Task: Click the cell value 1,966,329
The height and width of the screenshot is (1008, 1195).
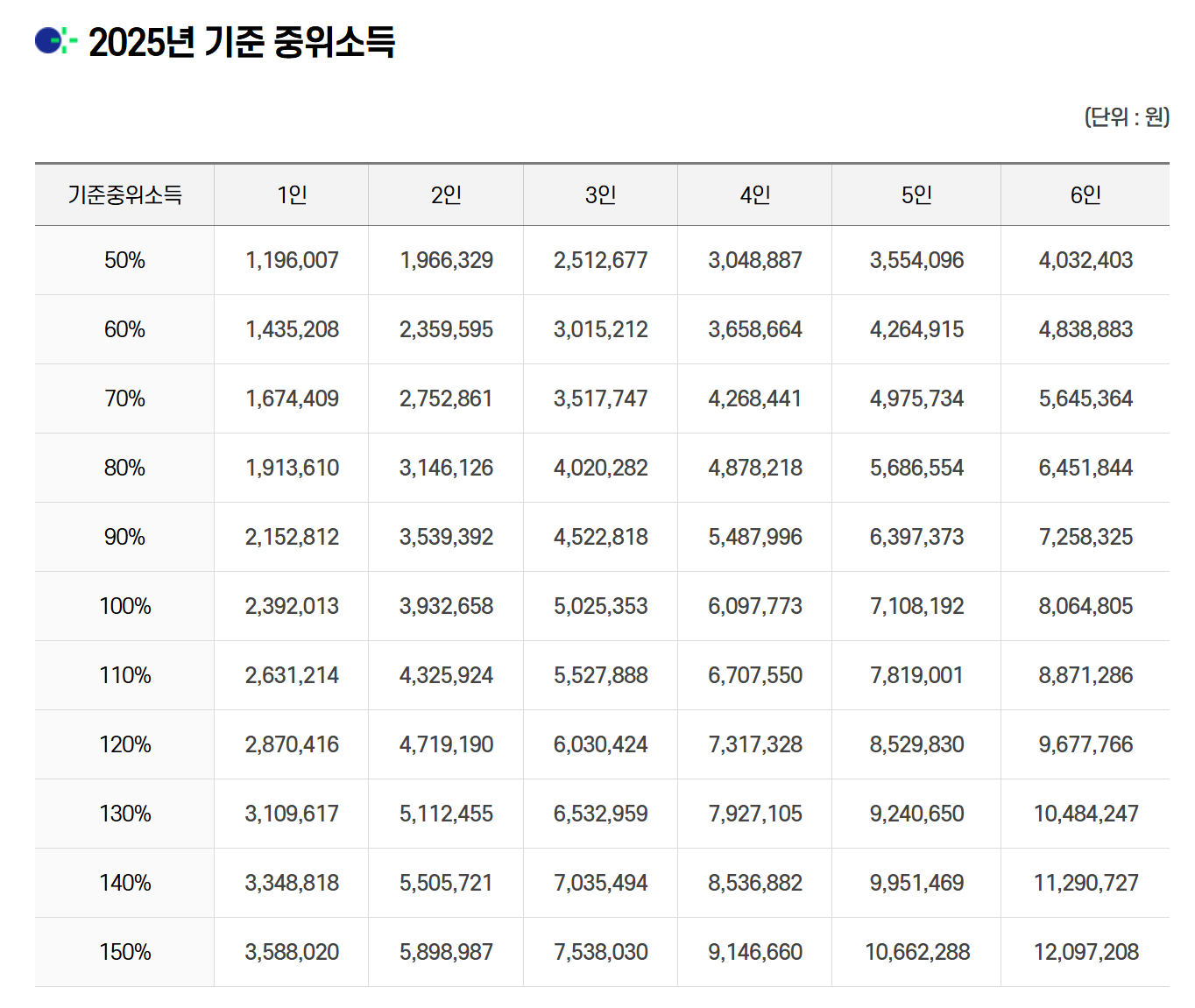Action: pos(446,260)
